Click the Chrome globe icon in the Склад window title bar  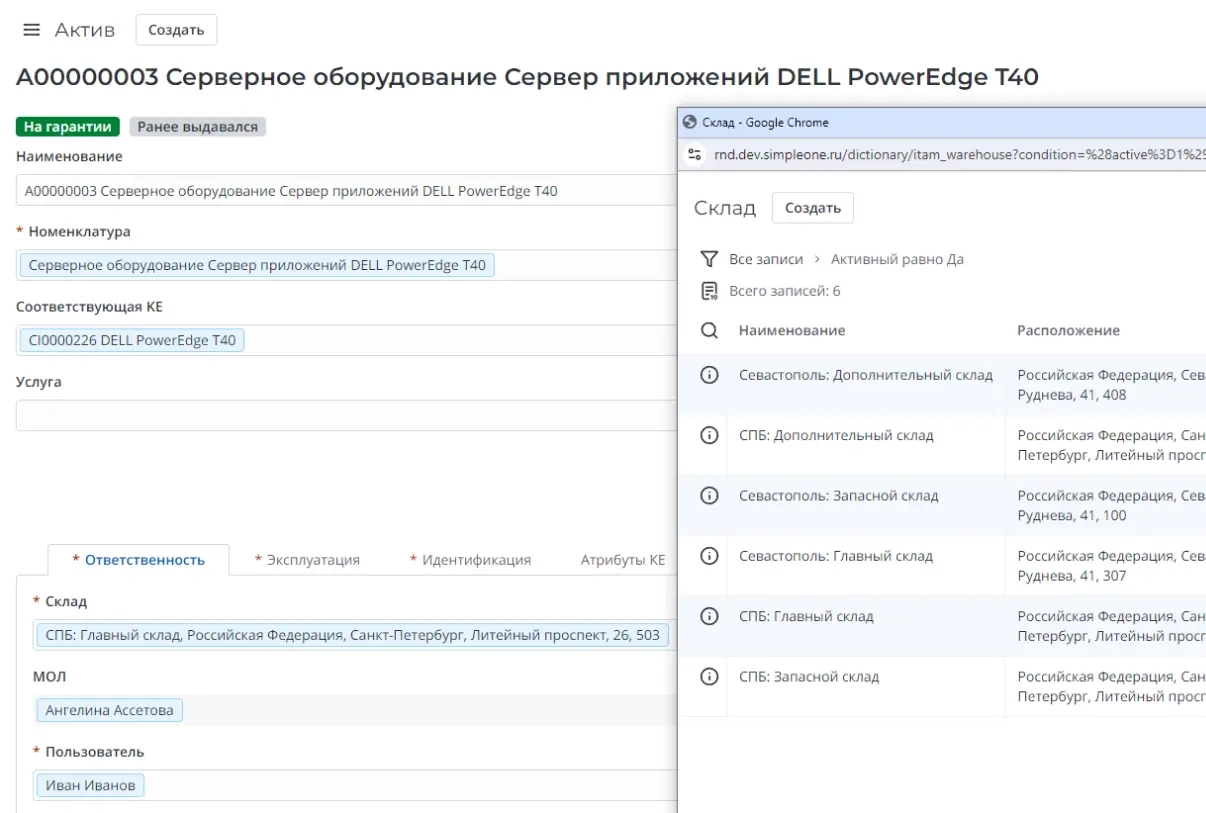click(x=689, y=122)
